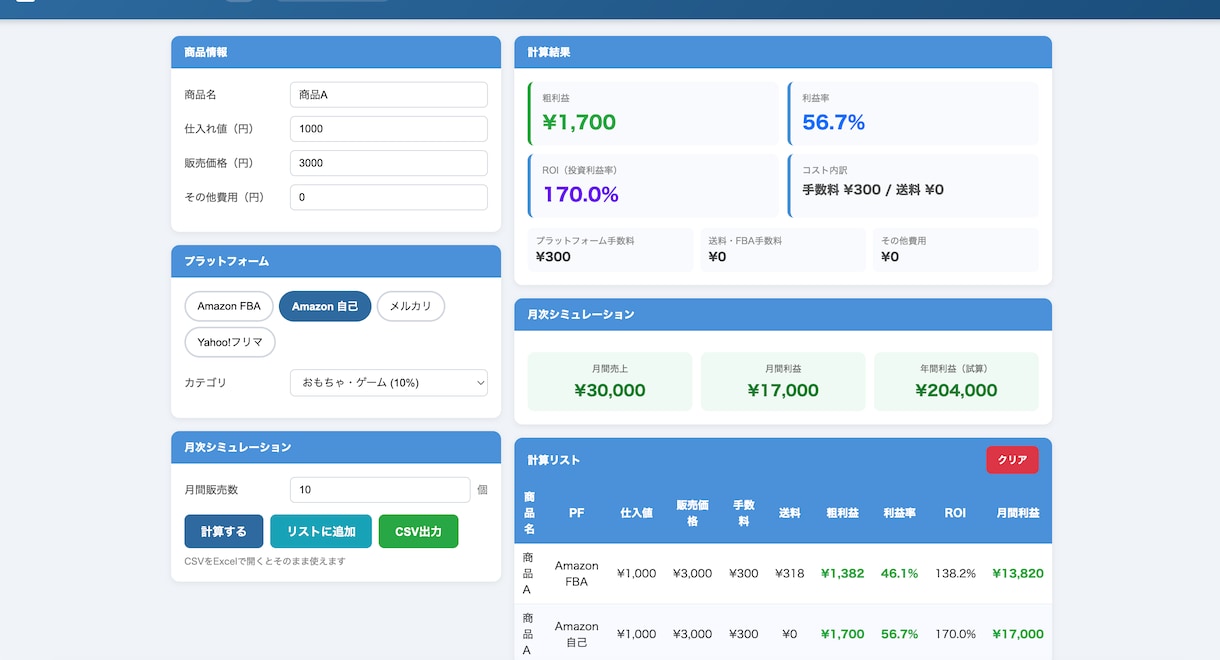Click the コスト内訳 手数料 ¥300 / 送料 ¥0 text
This screenshot has height=660, width=1220.
[873, 189]
